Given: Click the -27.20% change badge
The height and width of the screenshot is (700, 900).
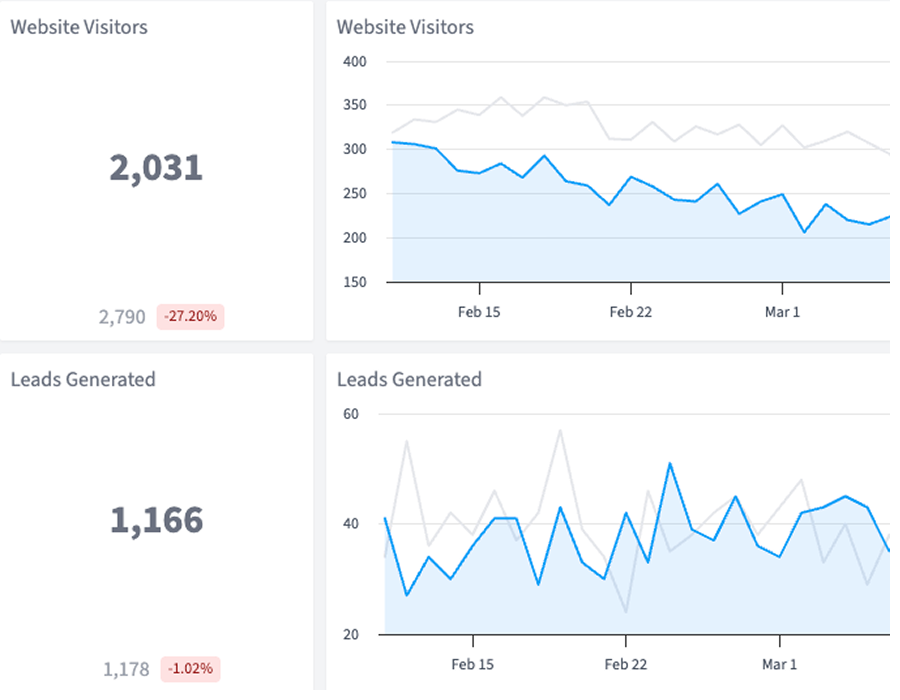Looking at the screenshot, I should 190,317.
